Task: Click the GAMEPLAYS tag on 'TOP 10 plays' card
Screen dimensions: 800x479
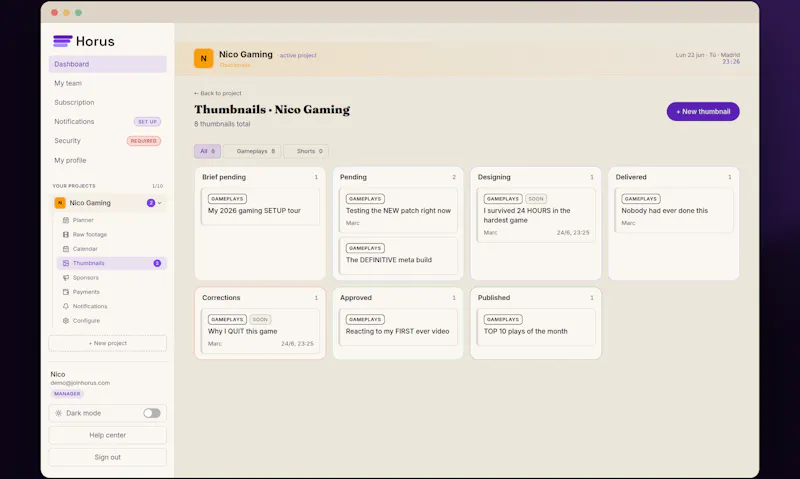Action: (x=503, y=319)
